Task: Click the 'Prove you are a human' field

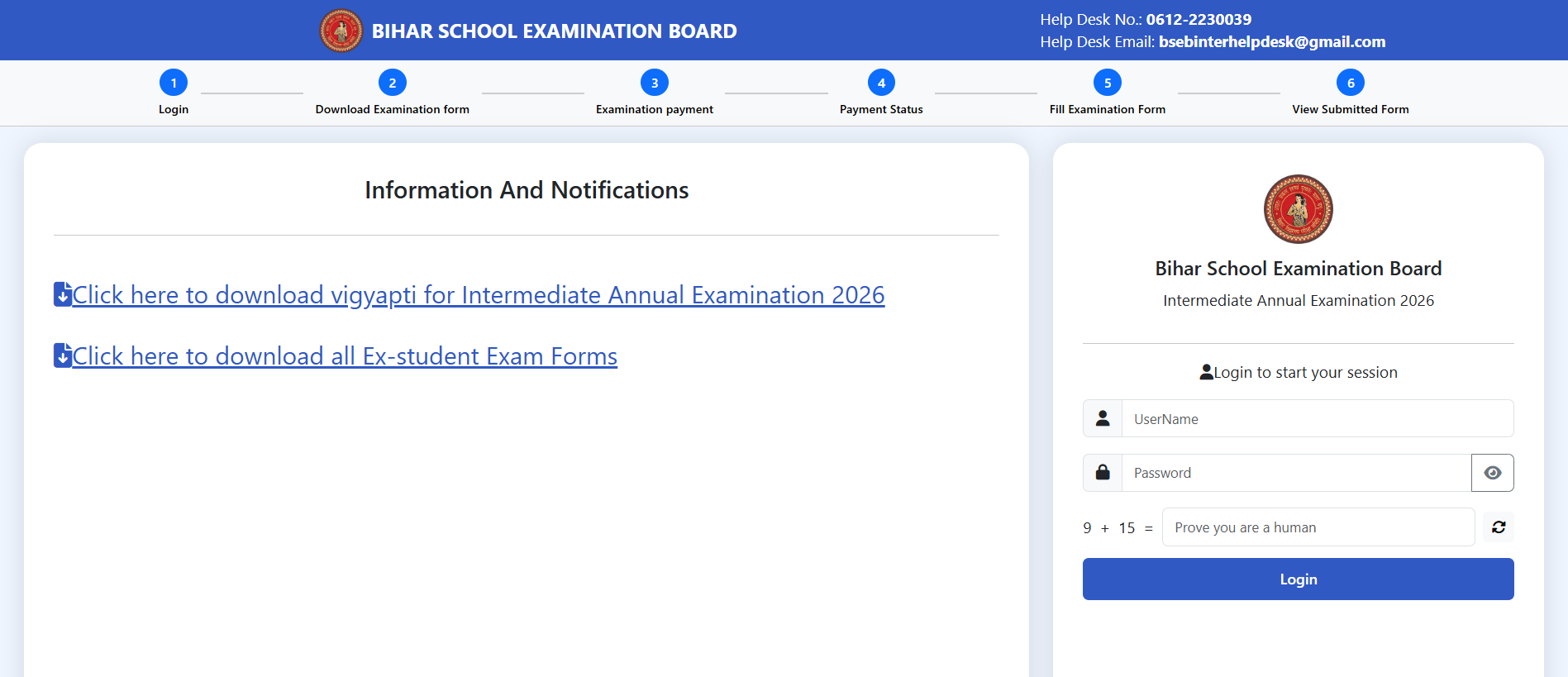Action: point(1318,527)
